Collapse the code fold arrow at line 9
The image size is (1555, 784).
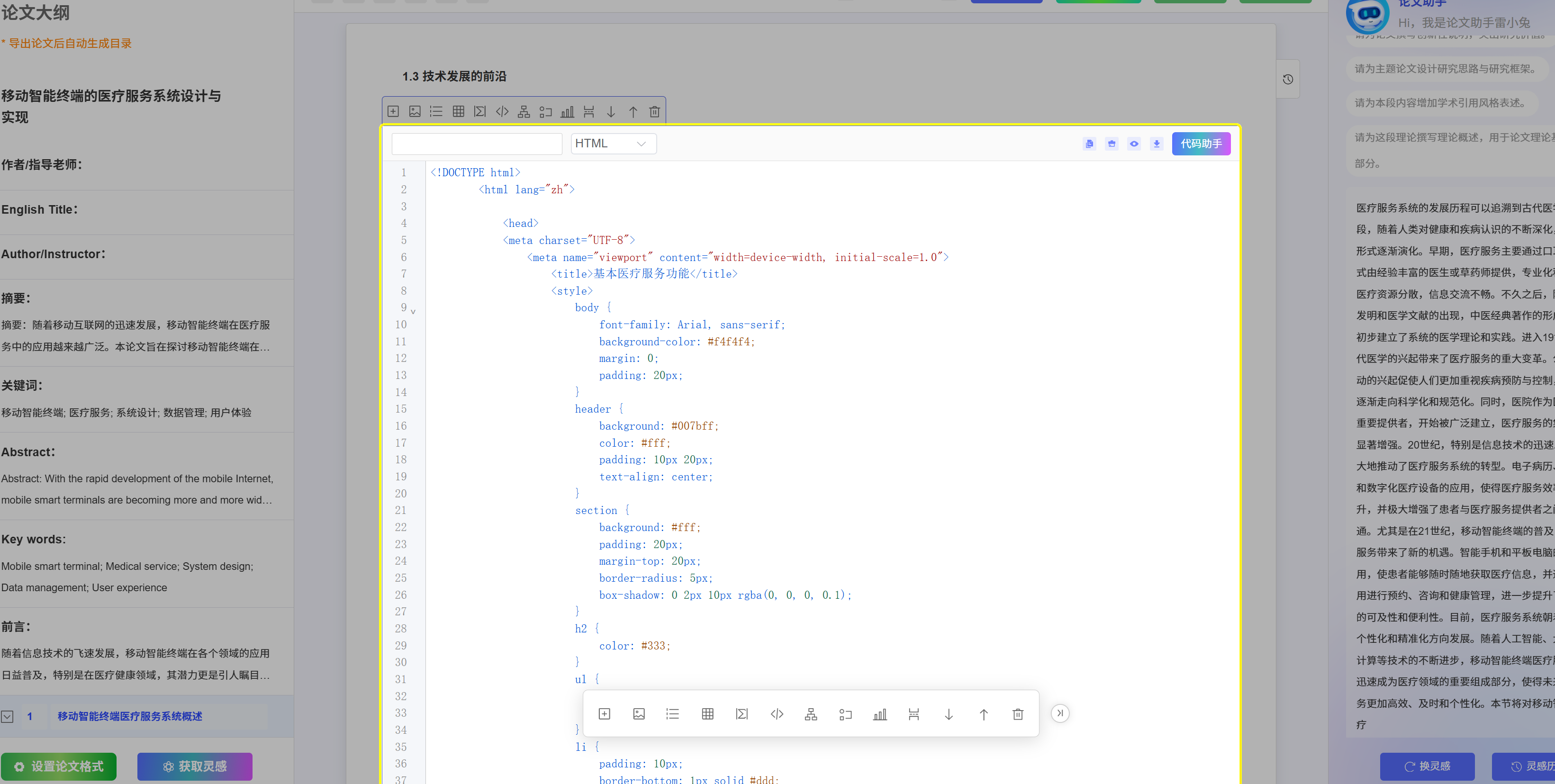[x=413, y=311]
